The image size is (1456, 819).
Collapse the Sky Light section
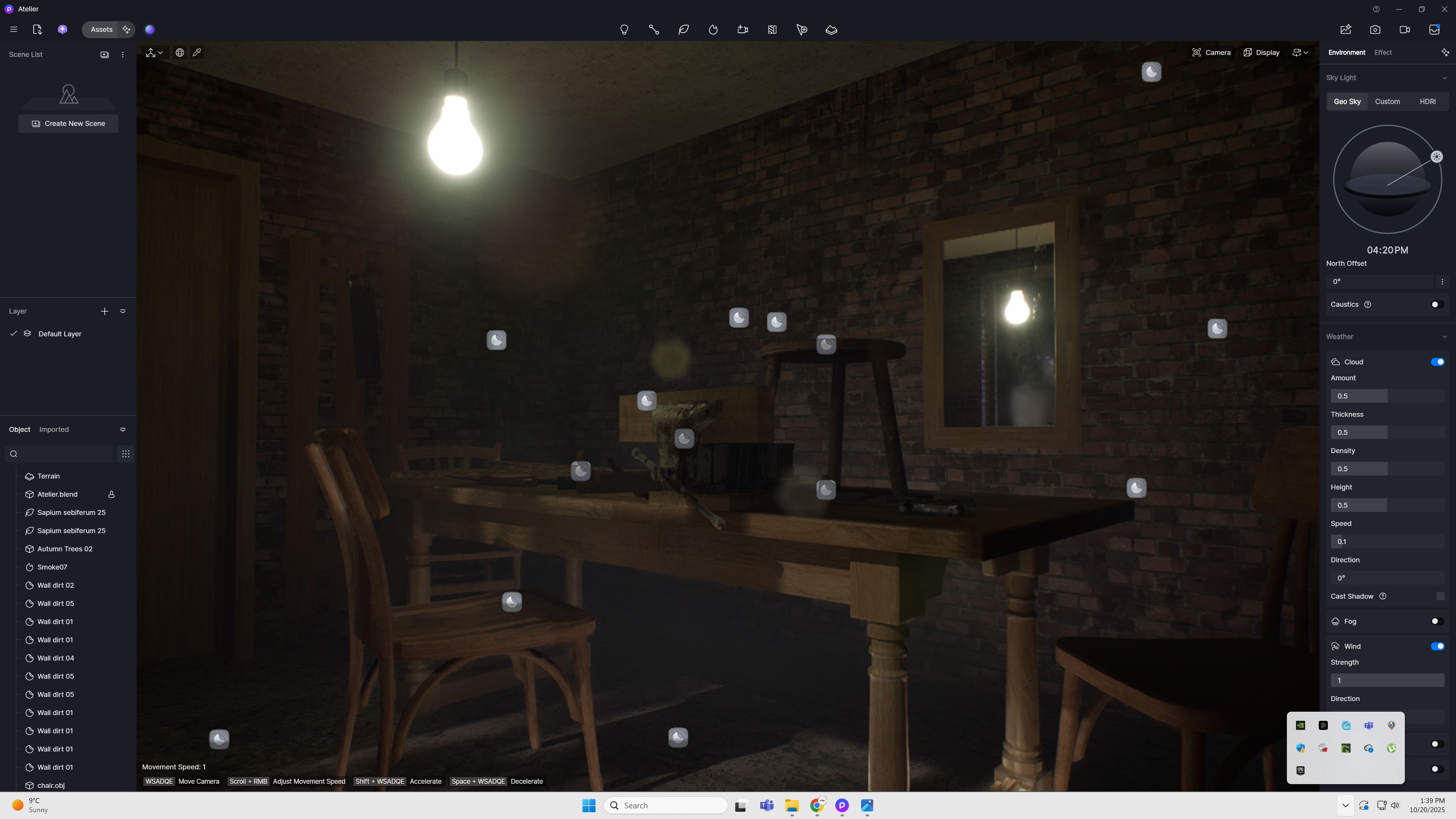pos(1444,78)
